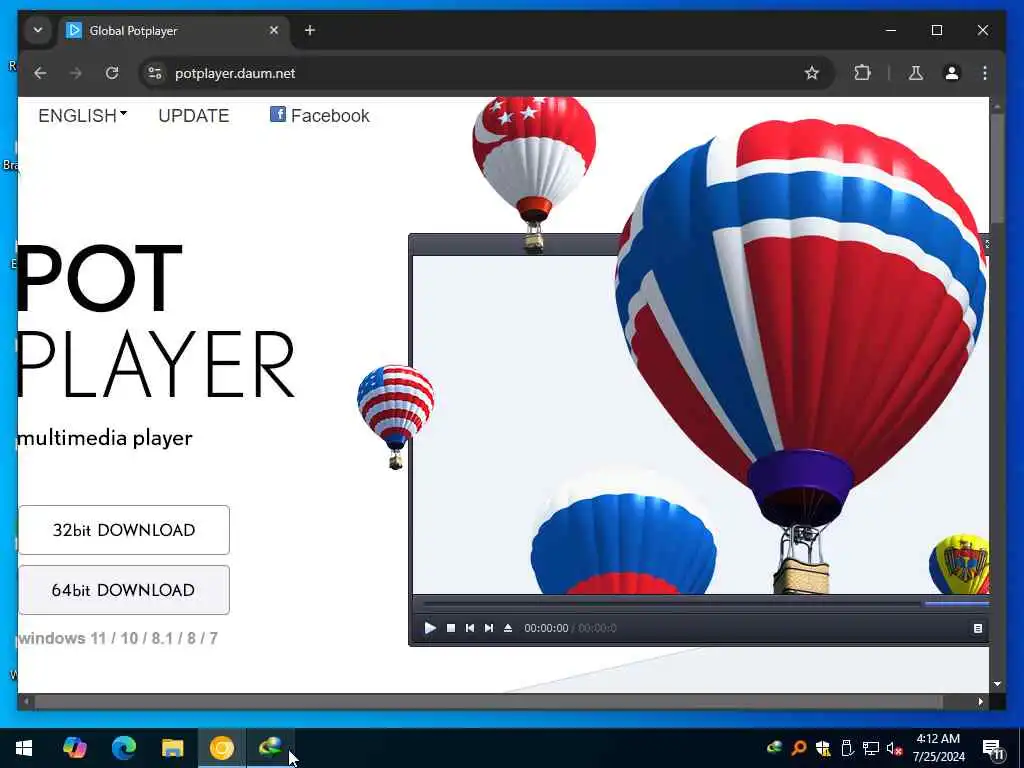Click the Chrome Canary taskbar icon
Image resolution: width=1024 pixels, height=768 pixels.
(221, 748)
